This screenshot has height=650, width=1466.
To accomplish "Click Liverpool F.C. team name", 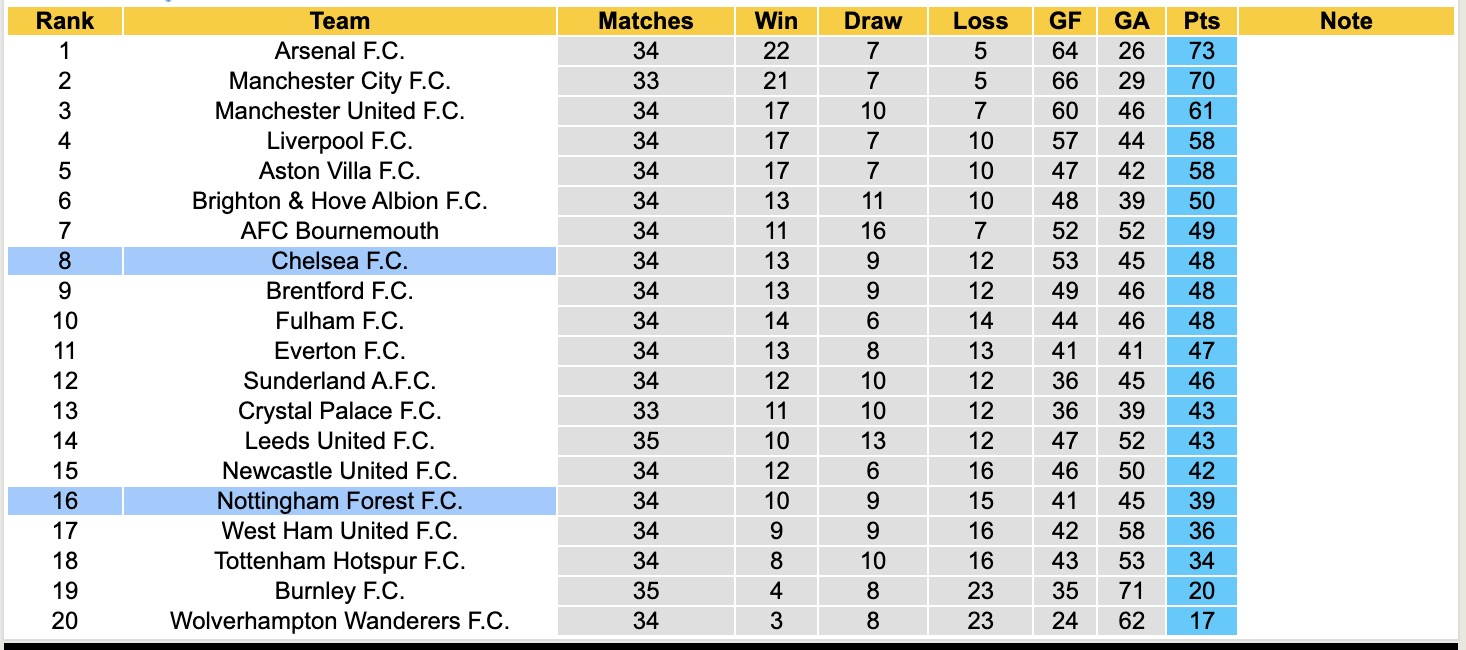I will pos(340,141).
